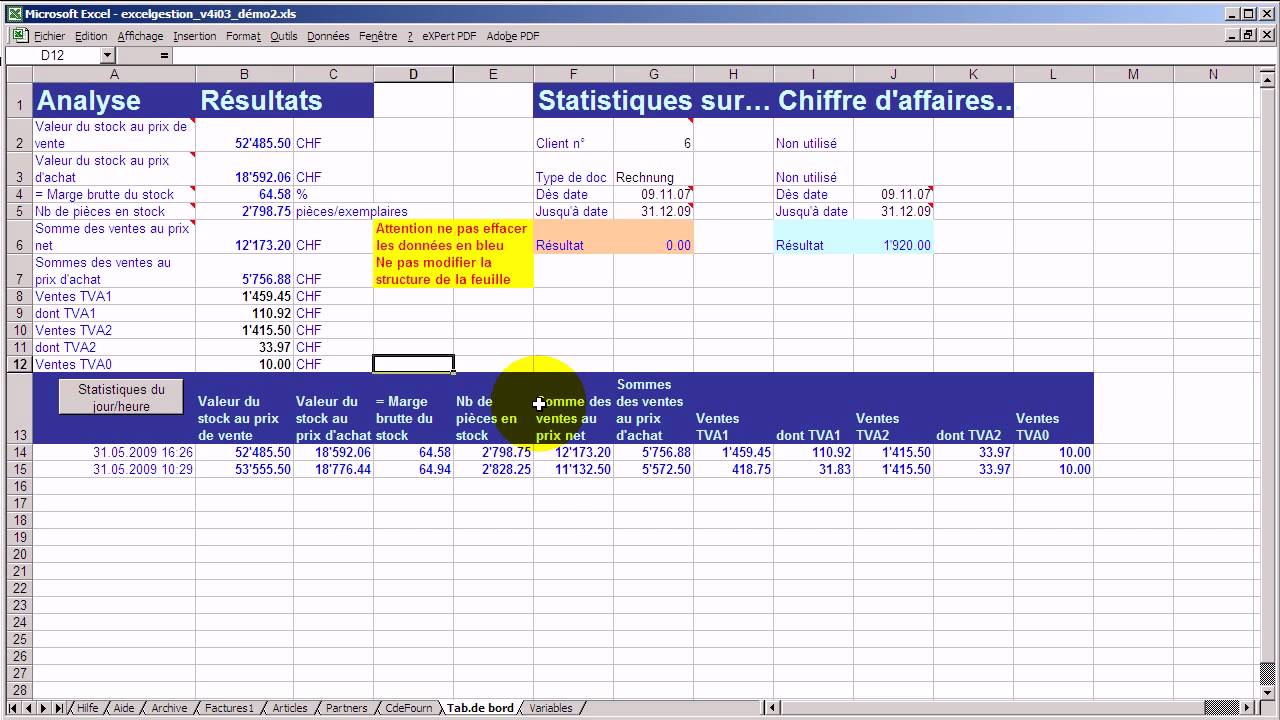Screen dimensions: 1280x720
Task: Switch to the Hilfe sheet tab
Action: (x=87, y=708)
